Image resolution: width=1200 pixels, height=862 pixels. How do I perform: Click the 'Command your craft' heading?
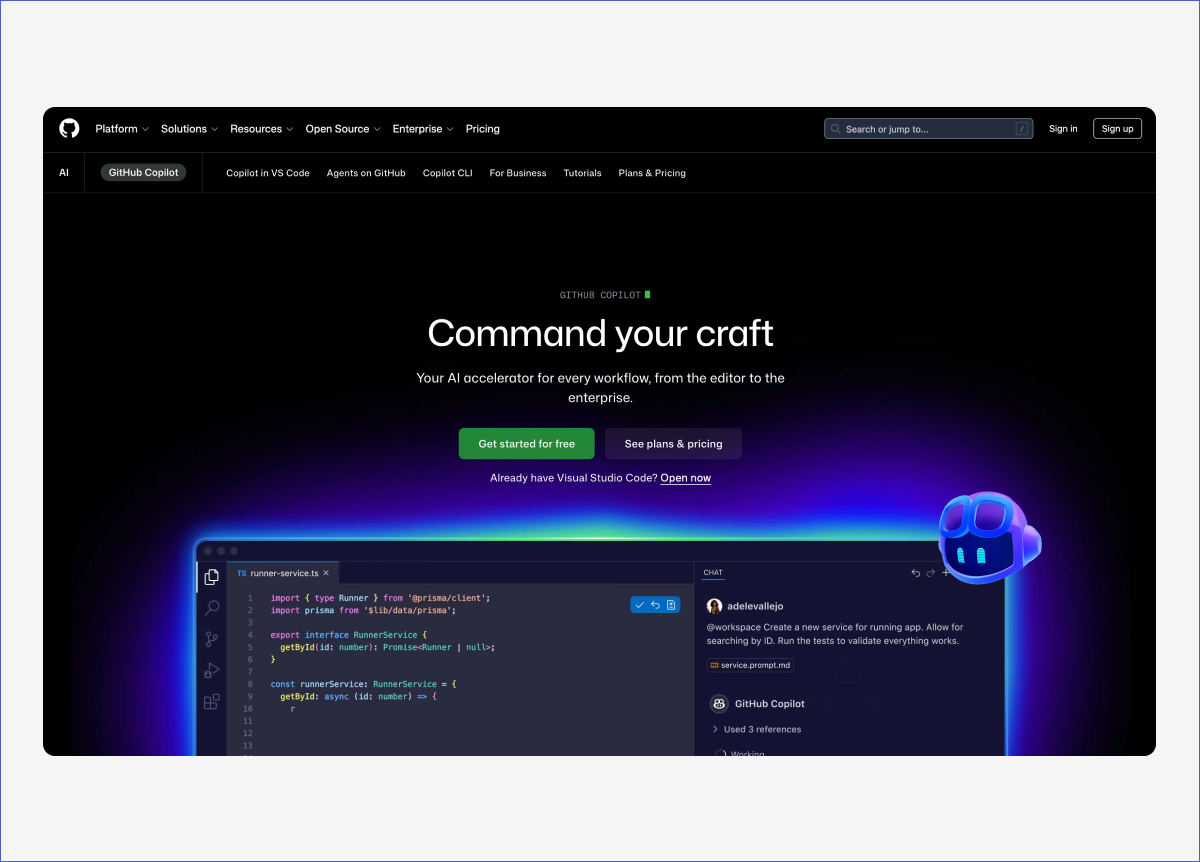pos(600,333)
